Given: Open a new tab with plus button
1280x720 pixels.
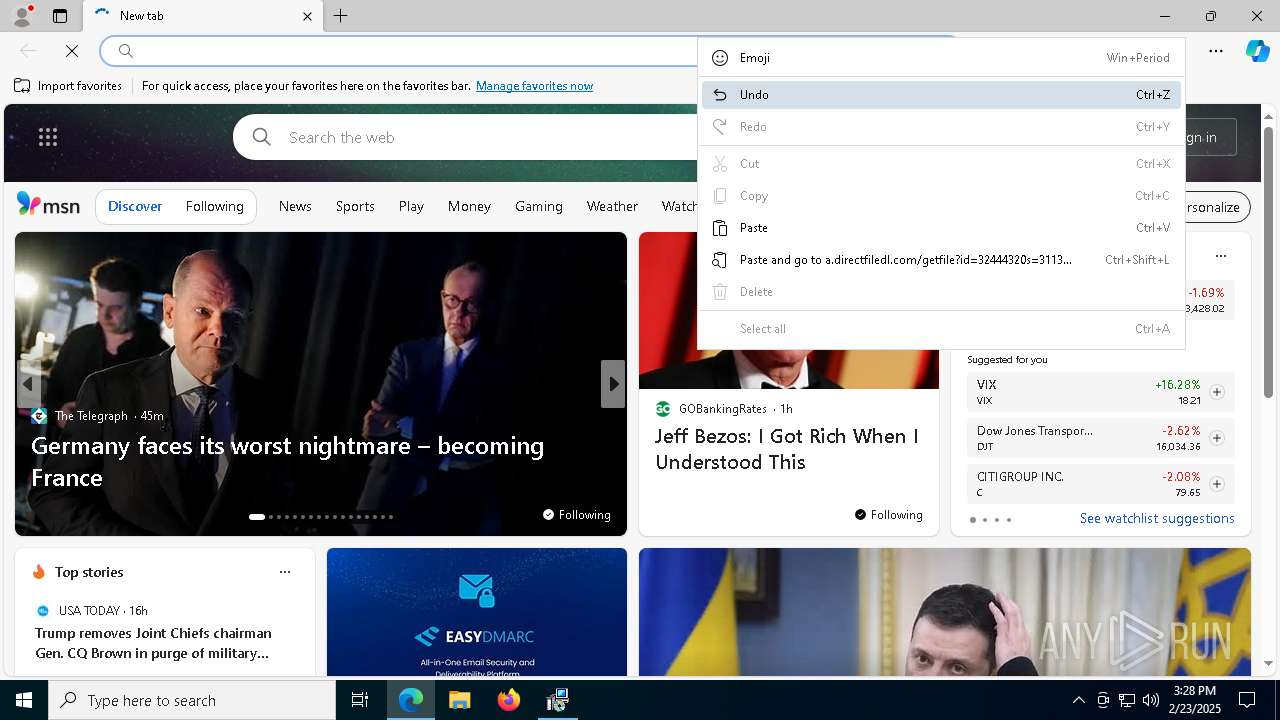Looking at the screenshot, I should click(341, 16).
